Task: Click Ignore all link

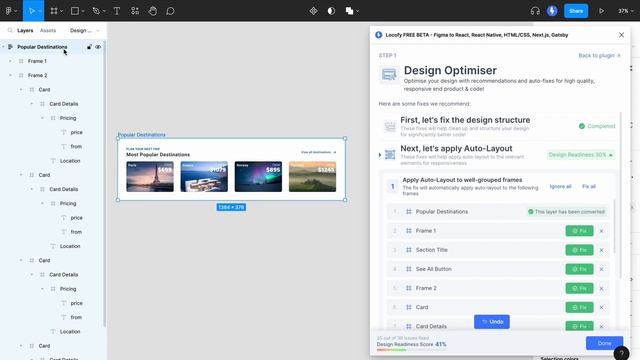Action: [x=560, y=187]
